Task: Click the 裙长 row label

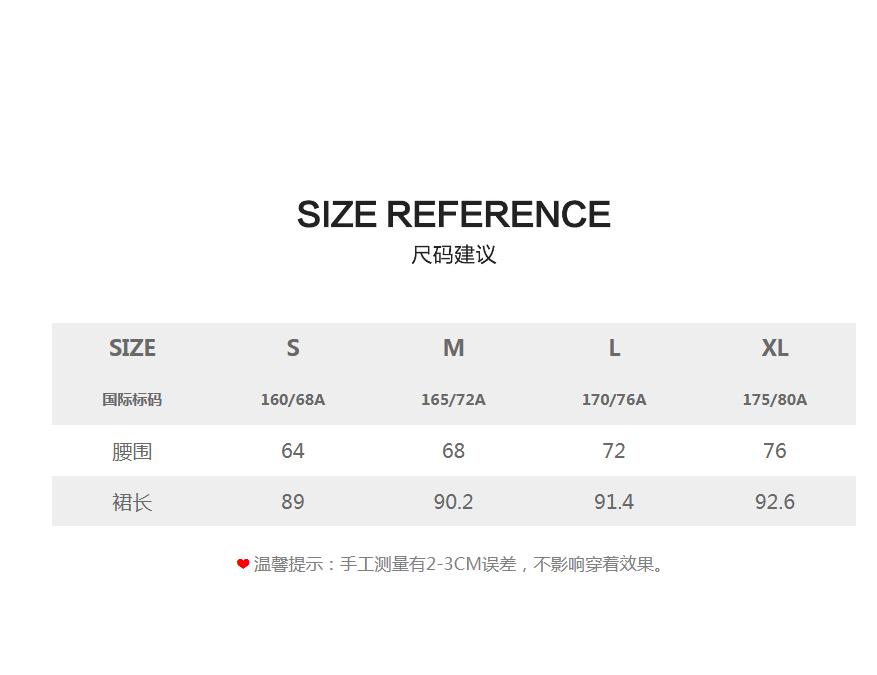Action: pyautogui.click(x=132, y=502)
